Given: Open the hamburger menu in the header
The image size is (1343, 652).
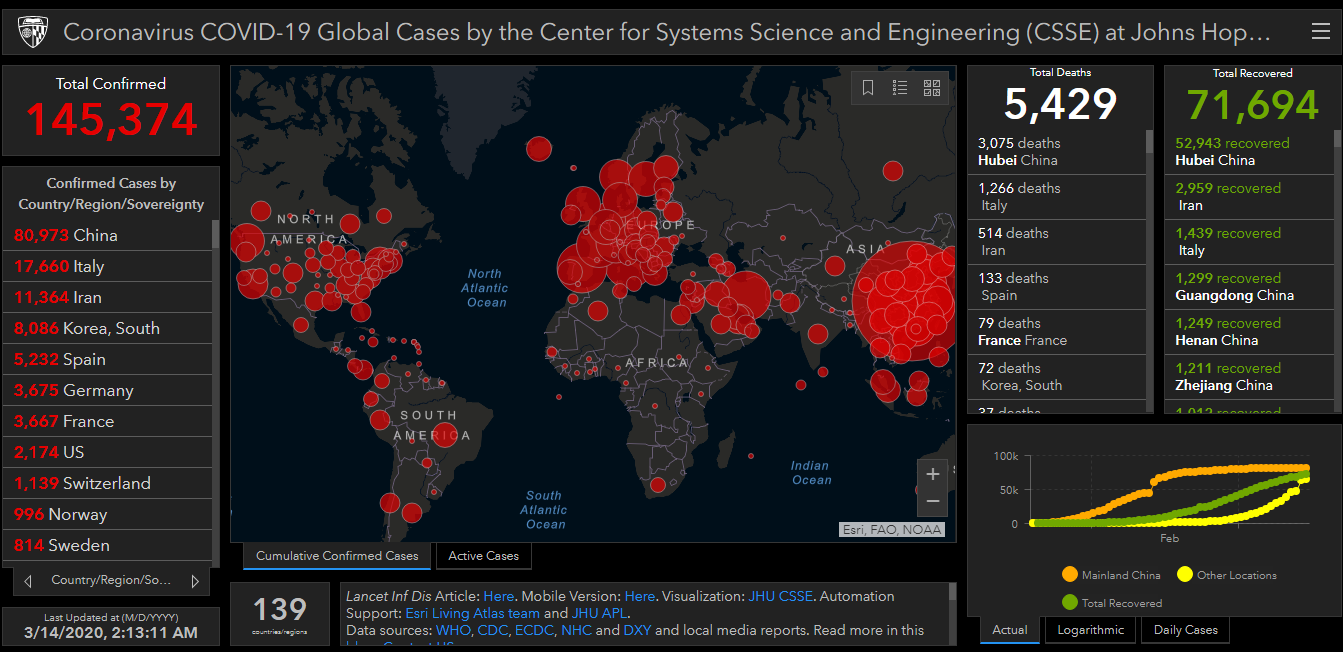Looking at the screenshot, I should point(1320,33).
